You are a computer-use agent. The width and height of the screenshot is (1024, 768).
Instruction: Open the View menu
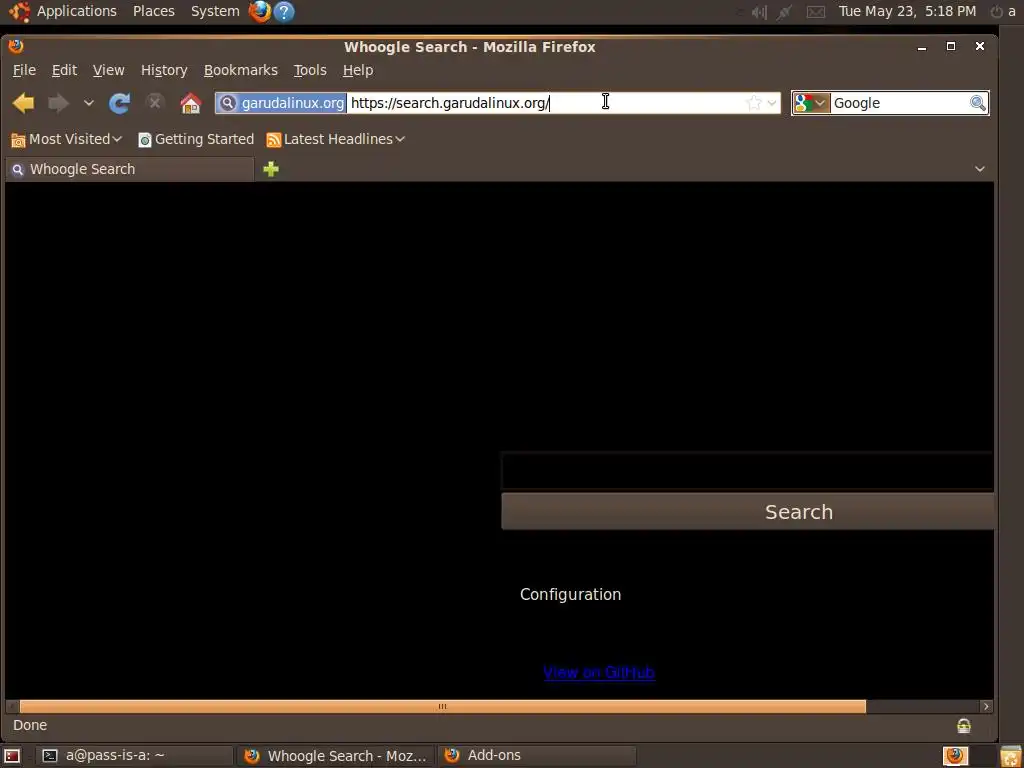pos(108,70)
